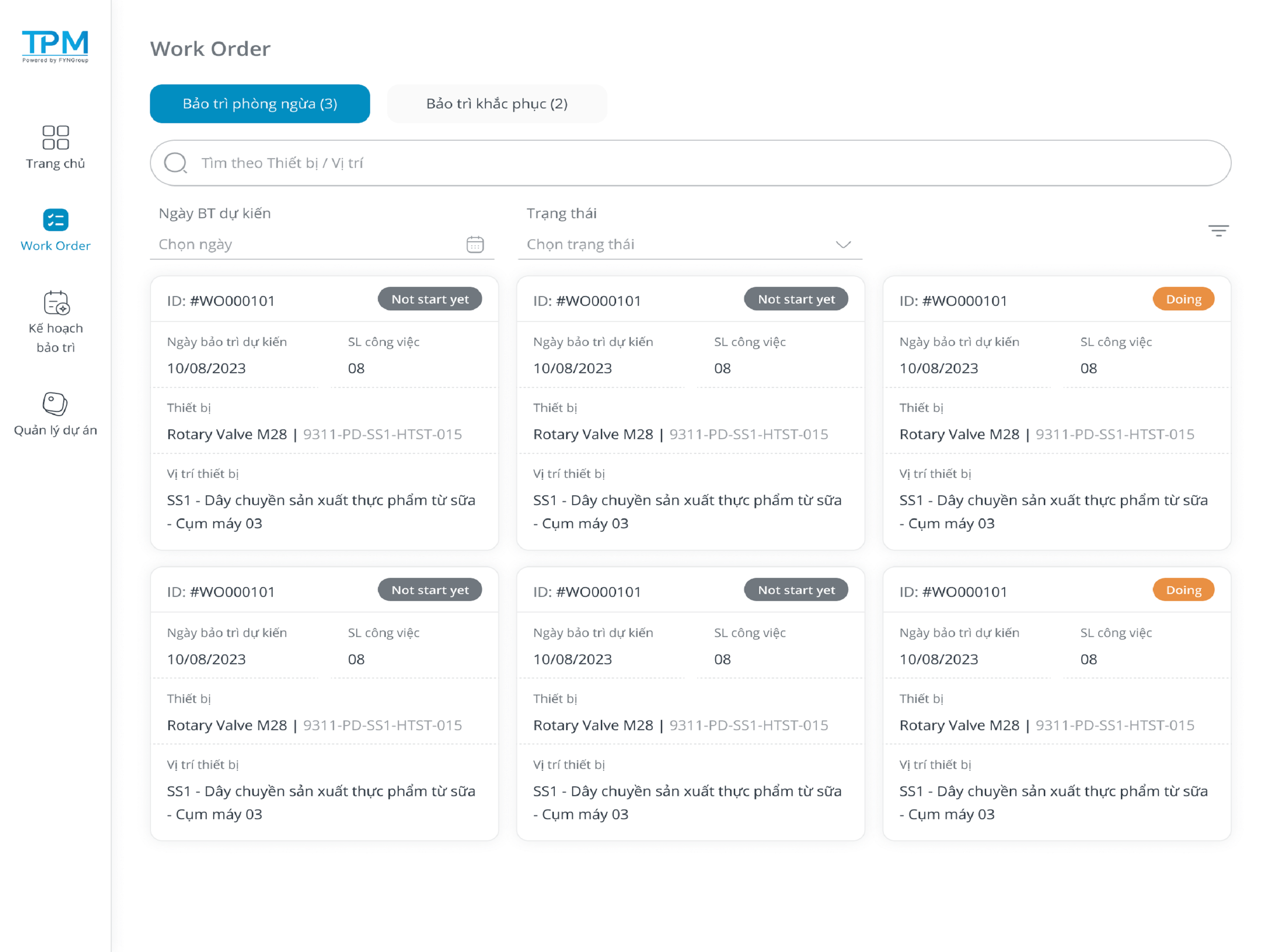Screen dimensions: 1270x952
Task: Click the Trạng thái filter label
Action: [562, 214]
